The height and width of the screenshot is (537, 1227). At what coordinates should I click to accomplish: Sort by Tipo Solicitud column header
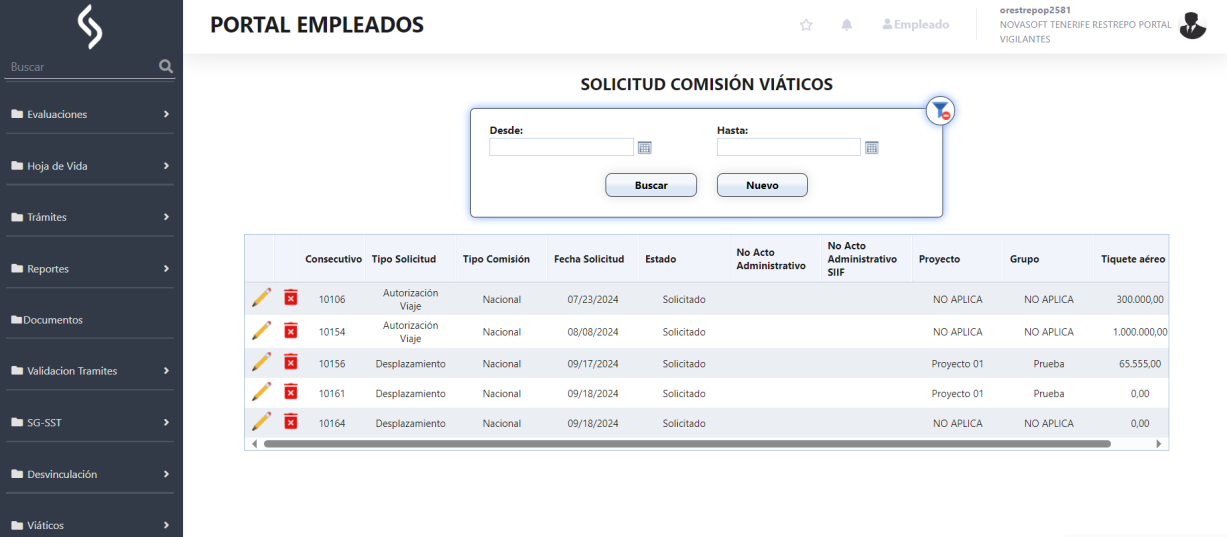pyautogui.click(x=404, y=259)
